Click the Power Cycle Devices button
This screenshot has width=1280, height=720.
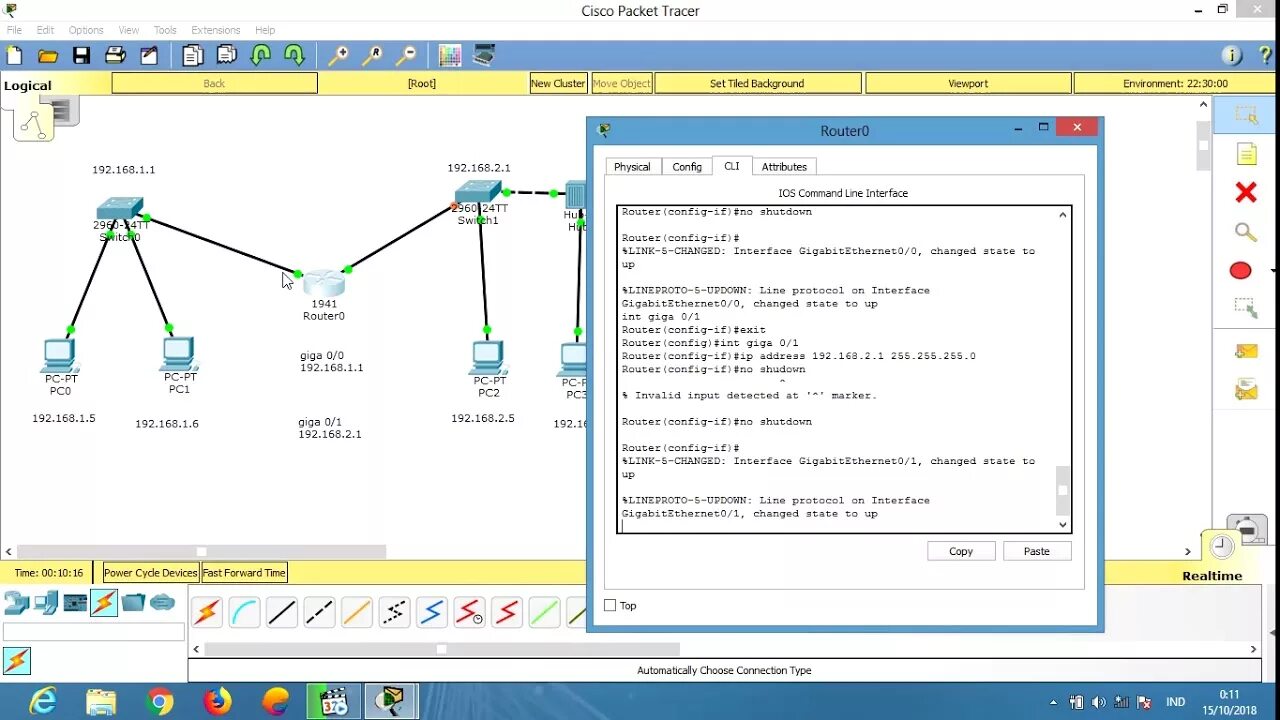click(151, 573)
